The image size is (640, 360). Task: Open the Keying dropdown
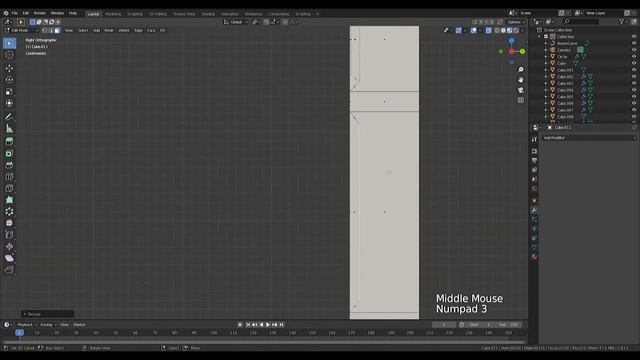pyautogui.click(x=48, y=325)
